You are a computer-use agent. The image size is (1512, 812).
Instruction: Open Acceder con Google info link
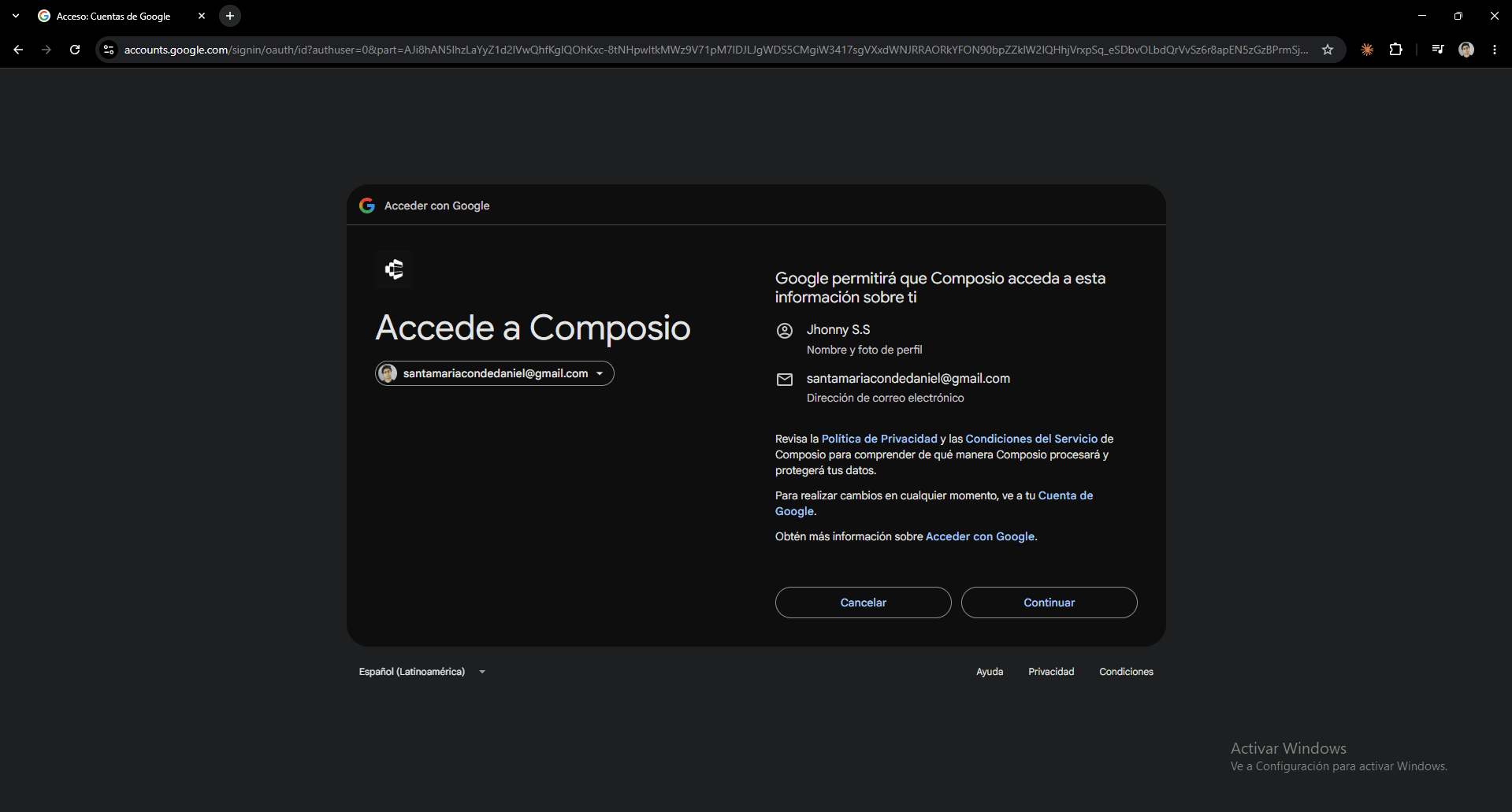point(980,536)
